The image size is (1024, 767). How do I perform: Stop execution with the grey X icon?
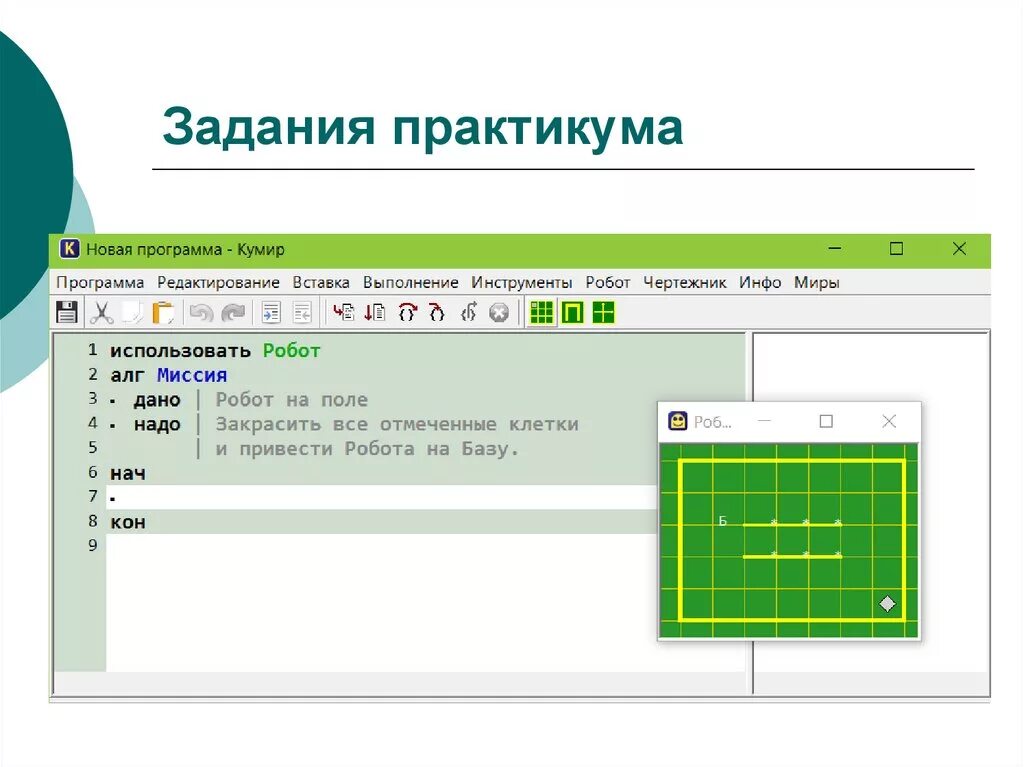click(499, 313)
